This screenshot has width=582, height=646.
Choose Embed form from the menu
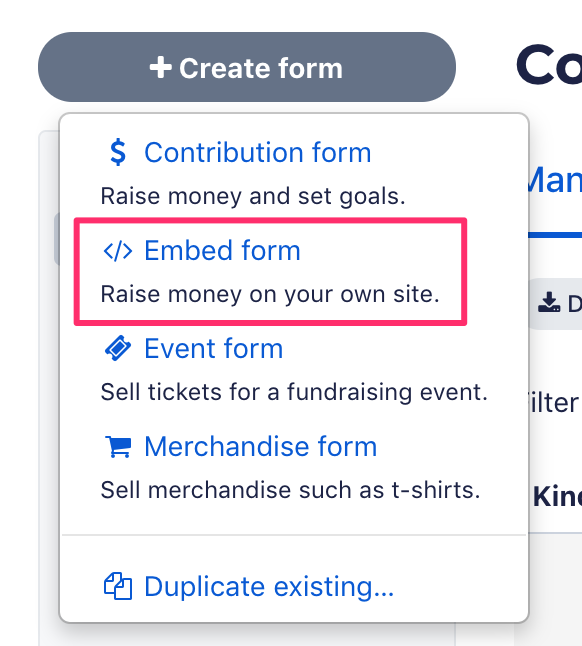pos(222,250)
